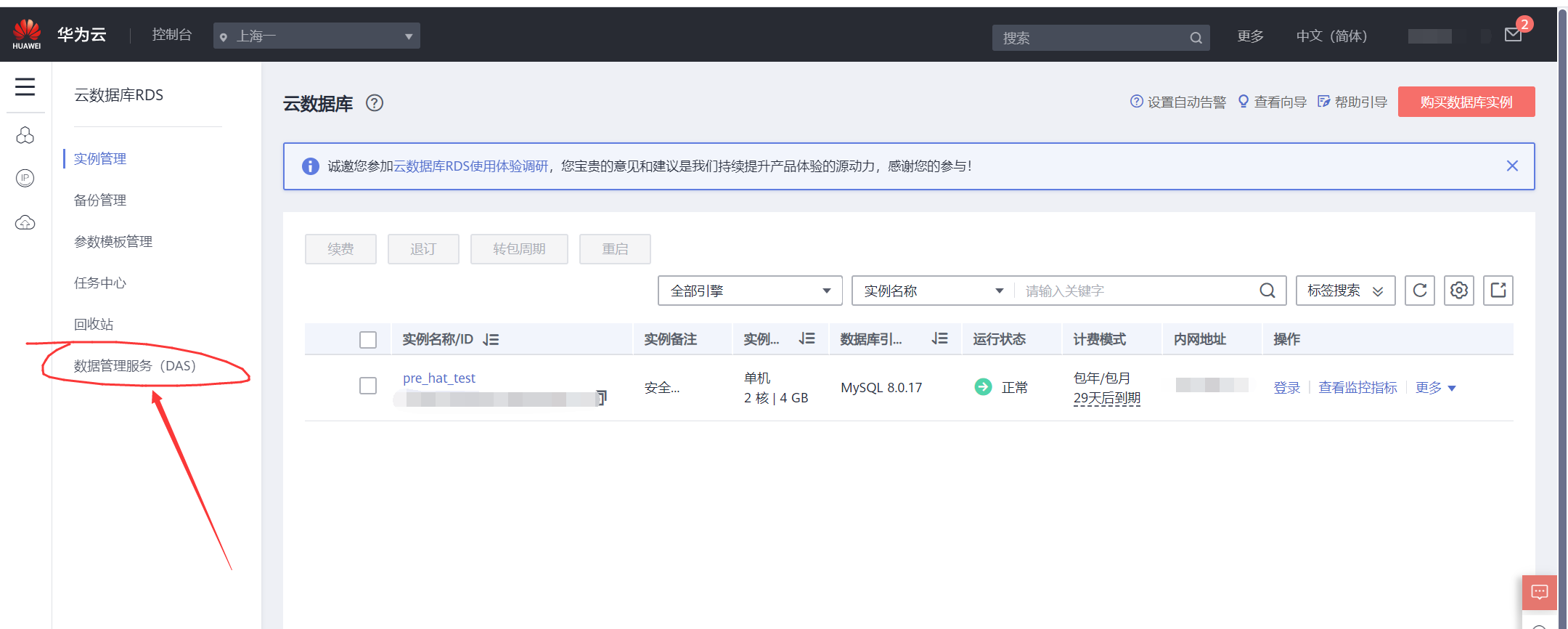Sort by database engine column

tap(940, 338)
